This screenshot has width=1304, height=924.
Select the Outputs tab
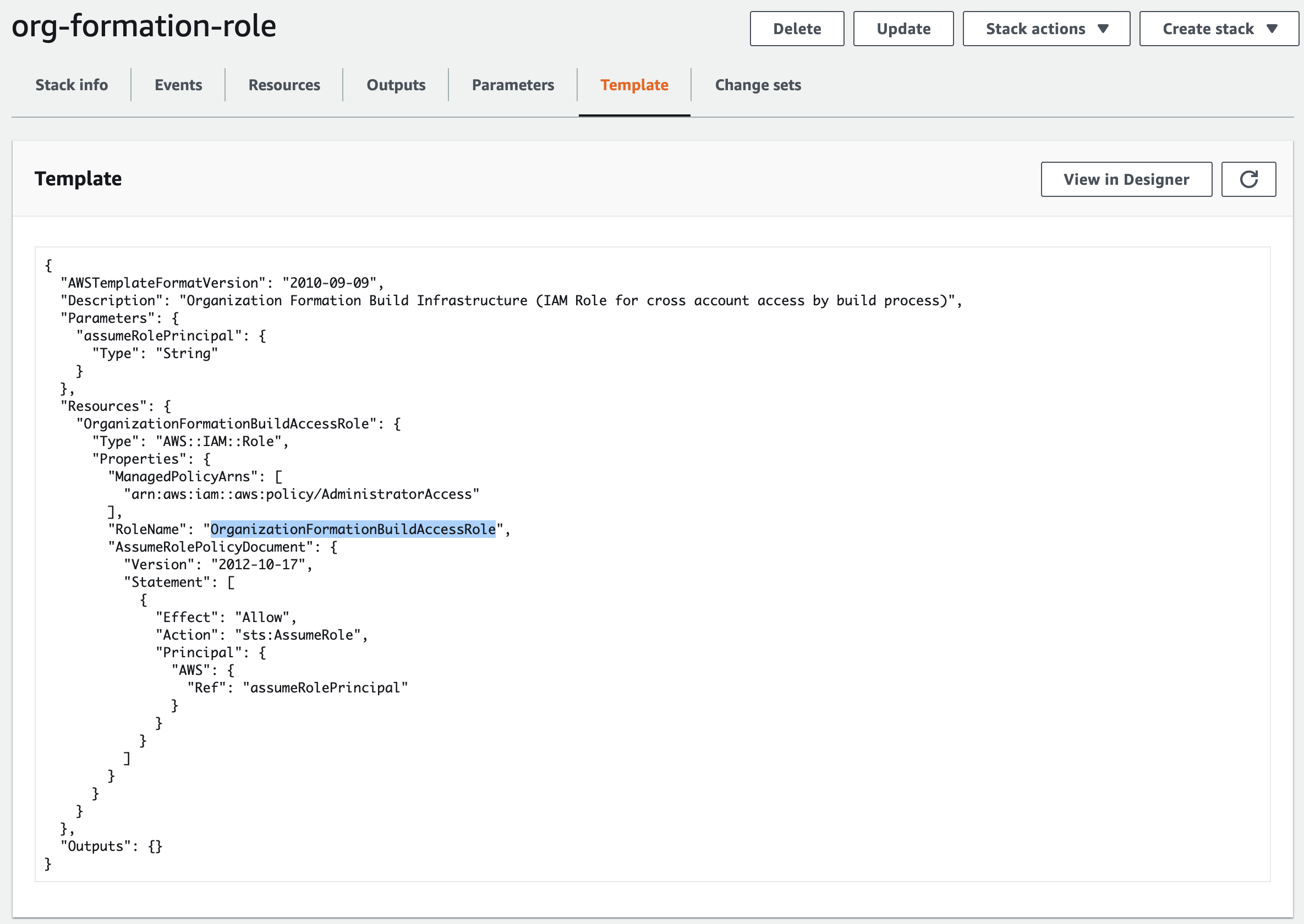click(x=396, y=85)
